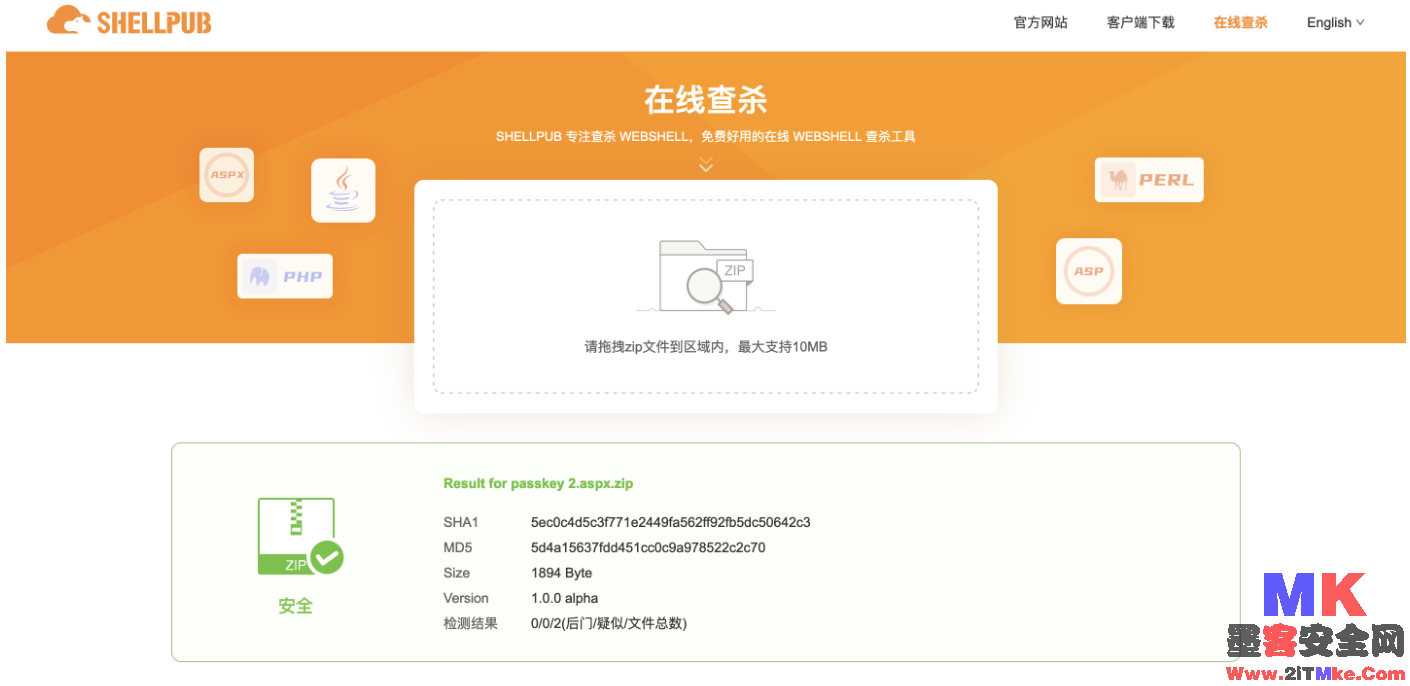Click the SHELLPUB logo
Image resolution: width=1410 pixels, height=686 pixels.
coord(129,21)
